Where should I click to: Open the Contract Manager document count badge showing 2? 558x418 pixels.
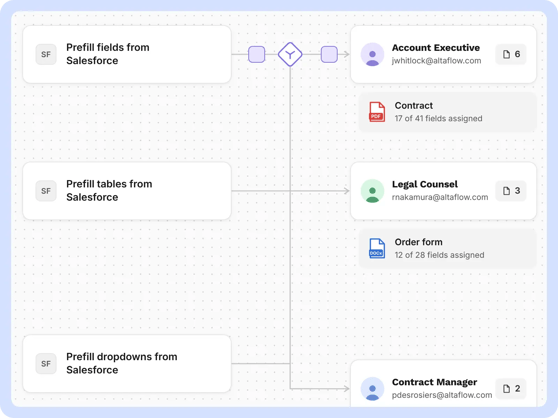pos(511,389)
